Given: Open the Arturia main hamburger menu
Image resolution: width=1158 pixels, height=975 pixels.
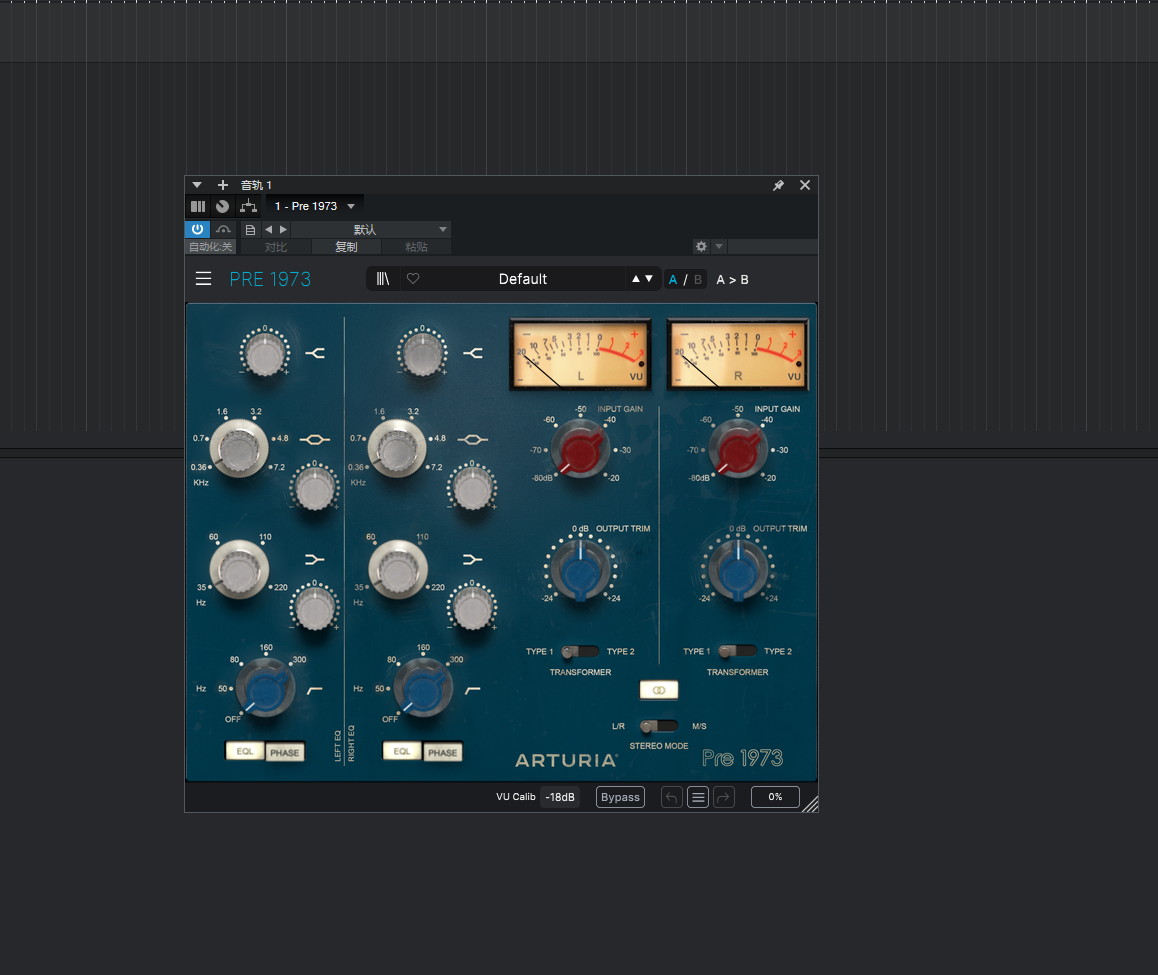Looking at the screenshot, I should click(203, 278).
